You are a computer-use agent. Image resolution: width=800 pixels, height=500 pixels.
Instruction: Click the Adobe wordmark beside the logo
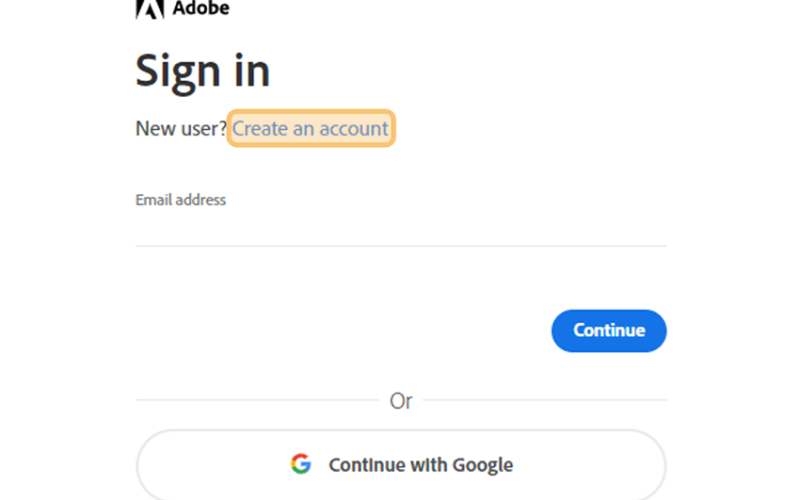201,8
